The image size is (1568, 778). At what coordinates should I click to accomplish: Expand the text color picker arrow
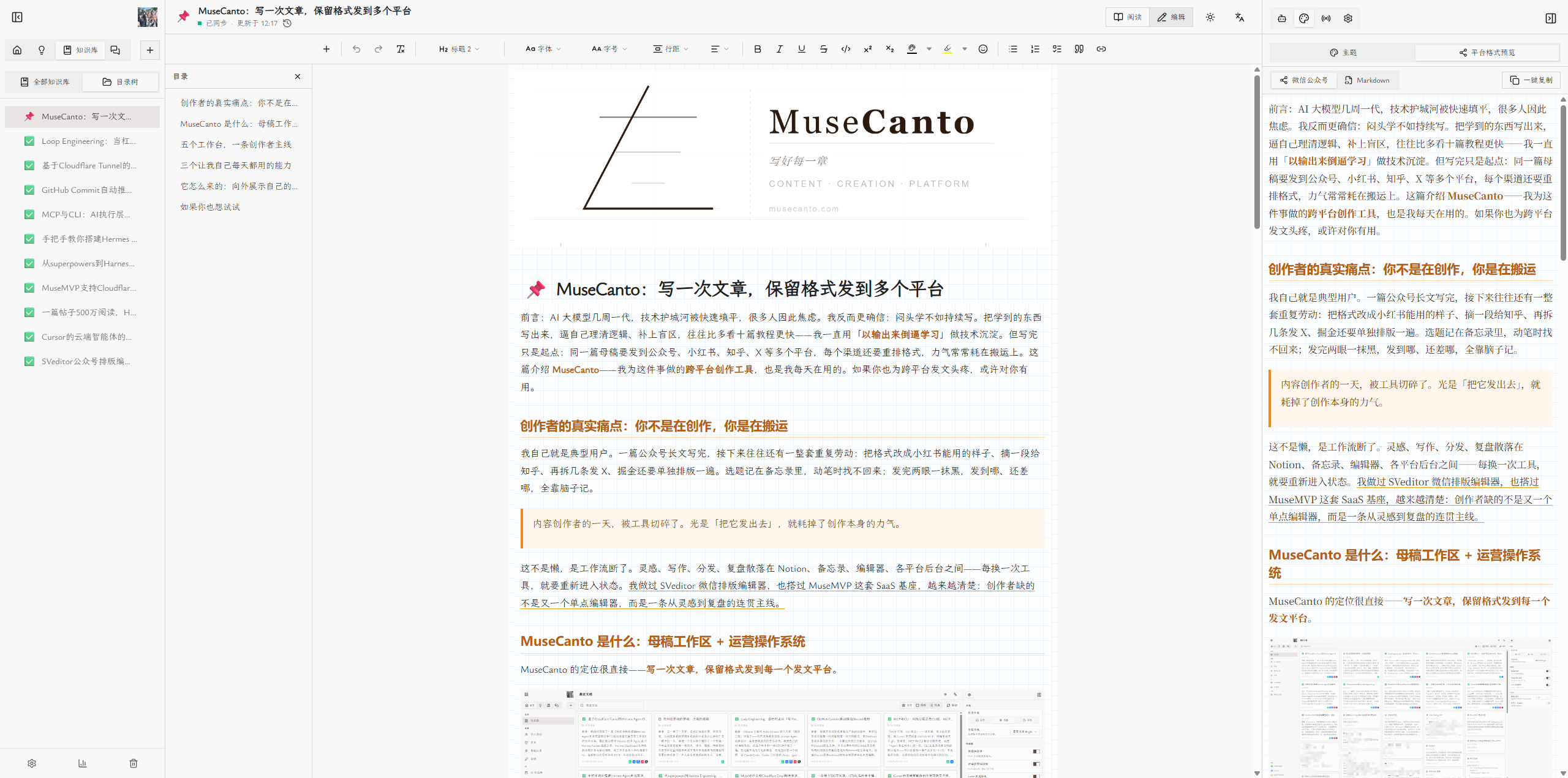(929, 49)
